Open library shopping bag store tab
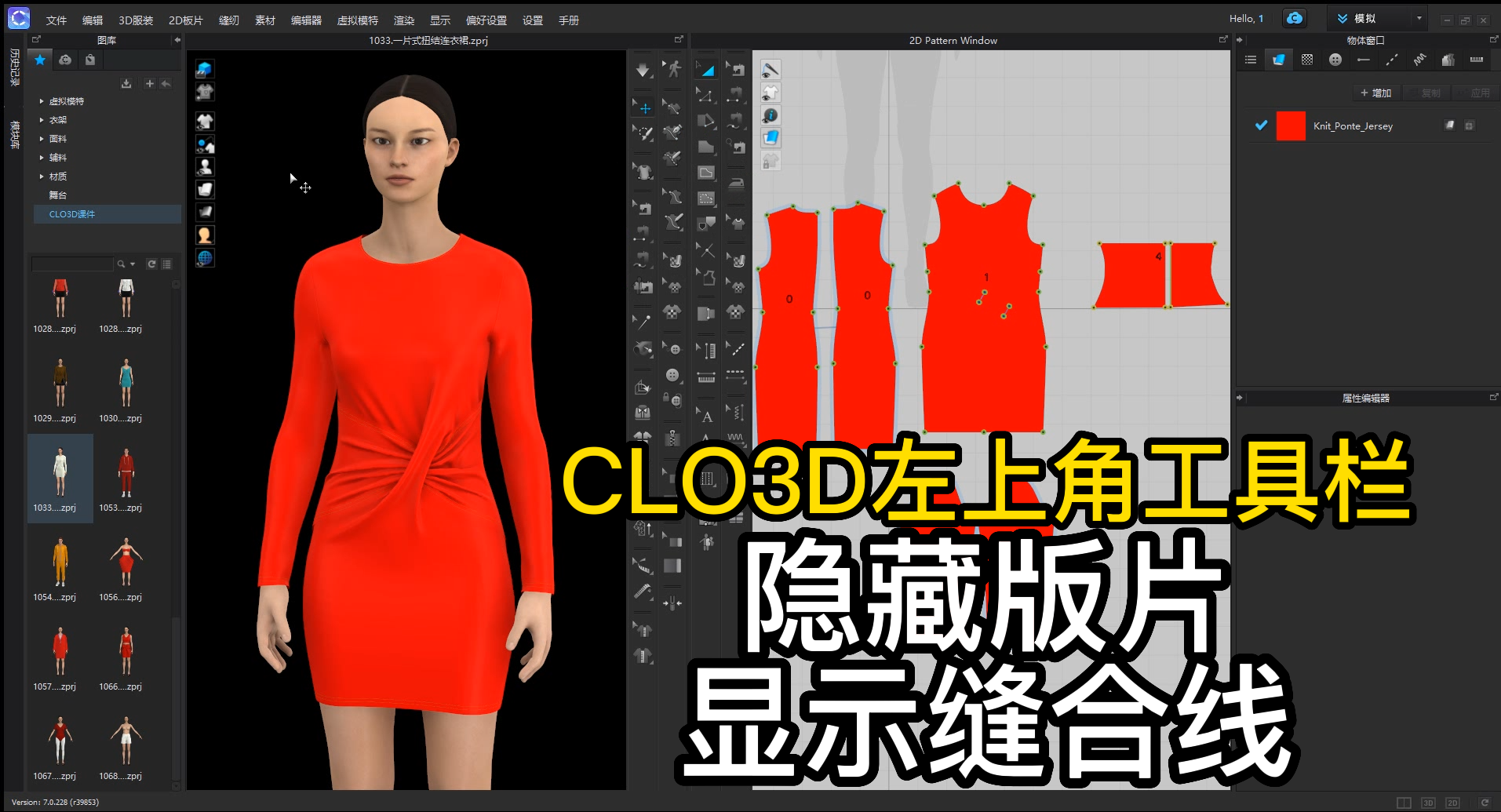 tap(90, 60)
